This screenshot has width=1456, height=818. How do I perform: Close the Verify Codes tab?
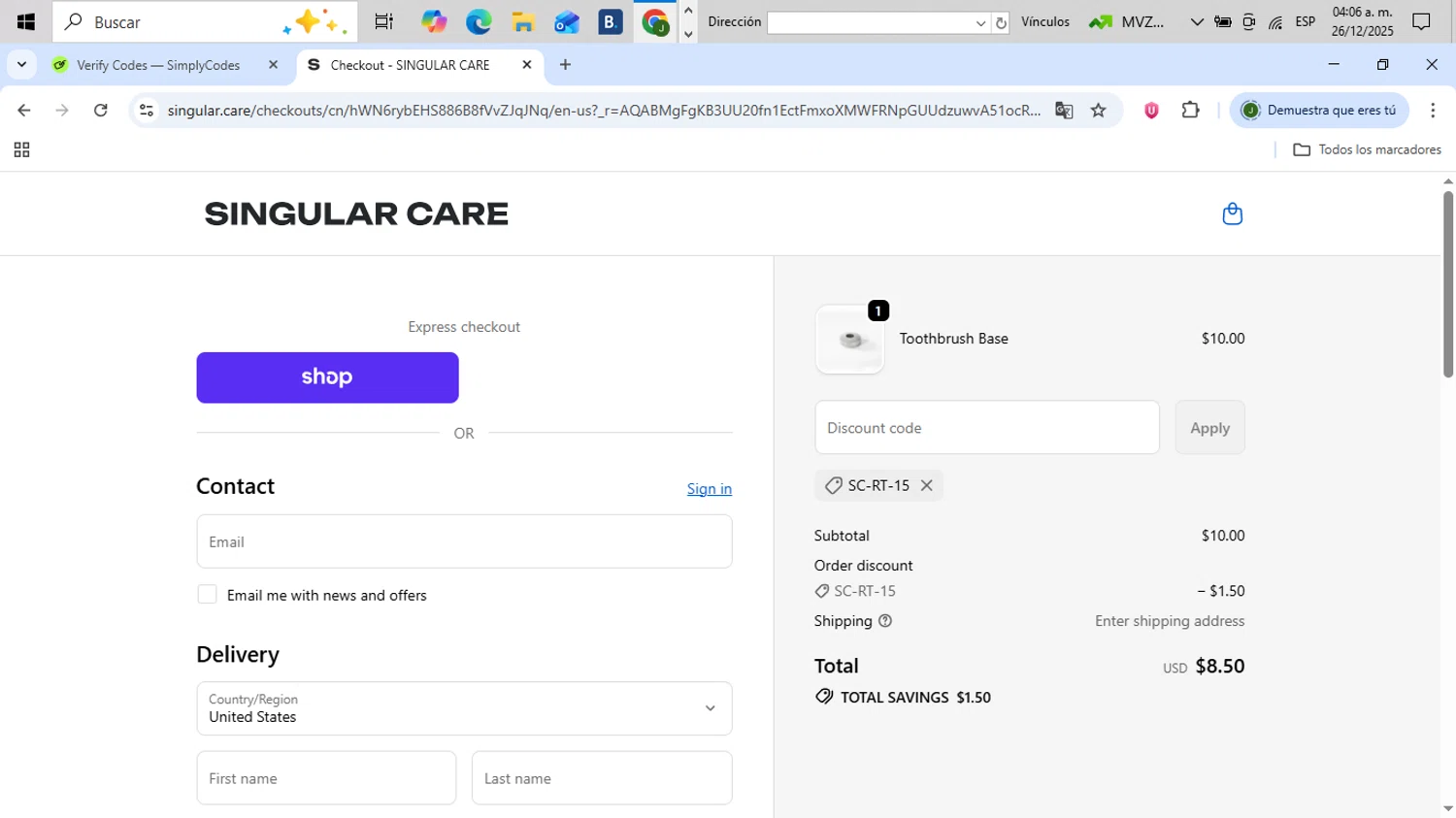[x=273, y=65]
